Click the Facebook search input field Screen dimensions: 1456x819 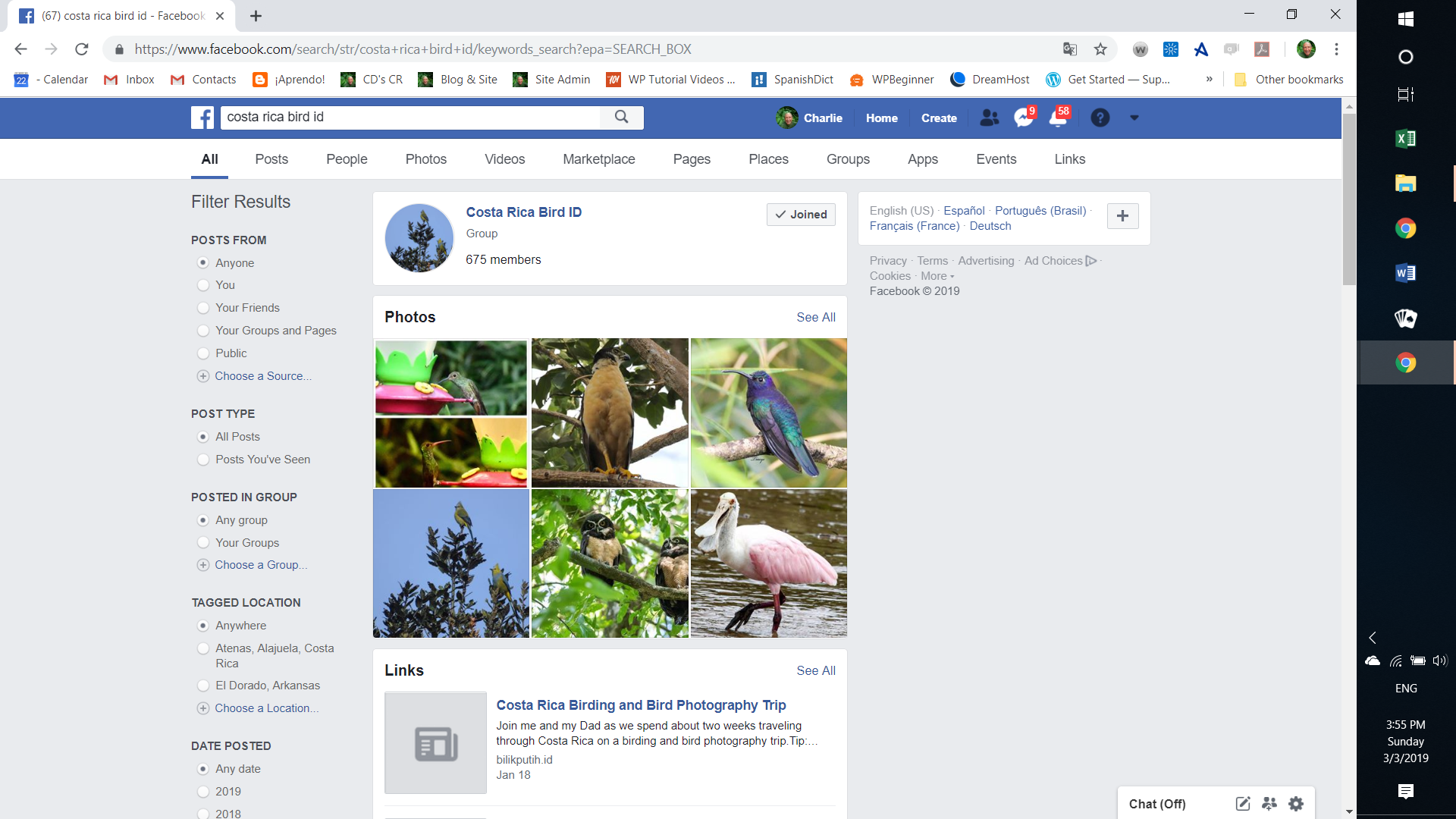[410, 117]
